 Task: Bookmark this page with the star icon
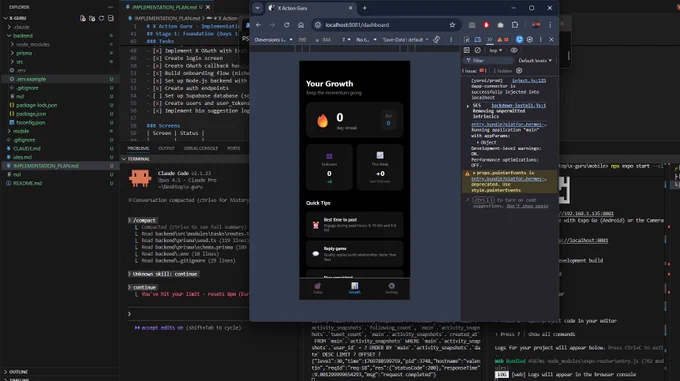coord(452,25)
